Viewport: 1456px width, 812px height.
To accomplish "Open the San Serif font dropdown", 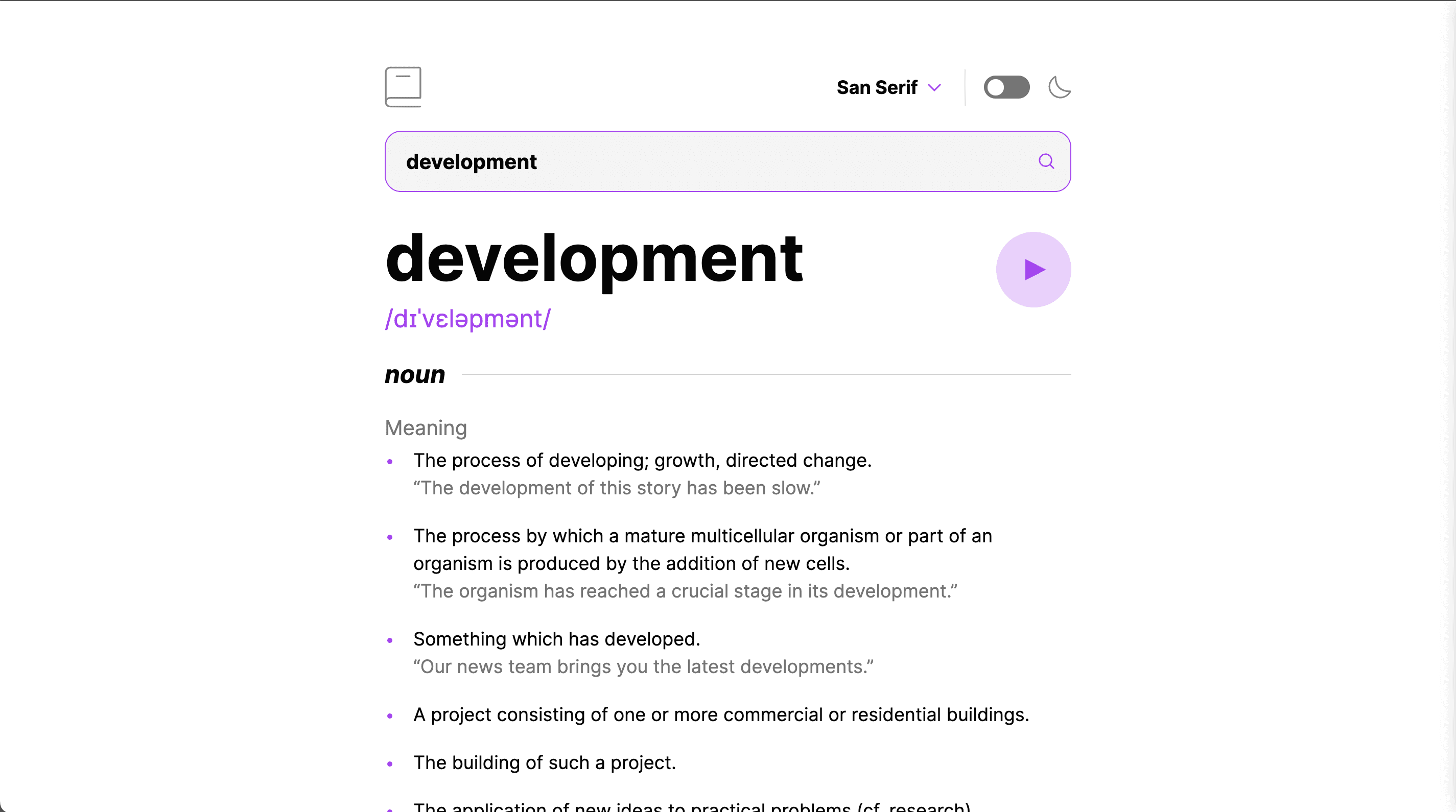I will tap(877, 88).
